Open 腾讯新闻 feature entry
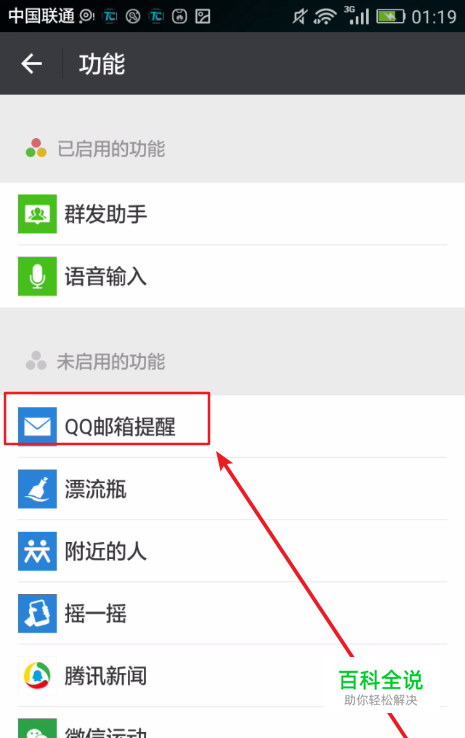This screenshot has height=738, width=465. pos(232,676)
